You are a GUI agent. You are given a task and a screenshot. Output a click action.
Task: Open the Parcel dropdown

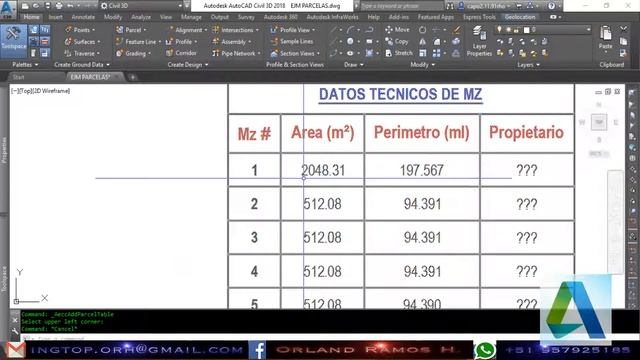(x=131, y=30)
